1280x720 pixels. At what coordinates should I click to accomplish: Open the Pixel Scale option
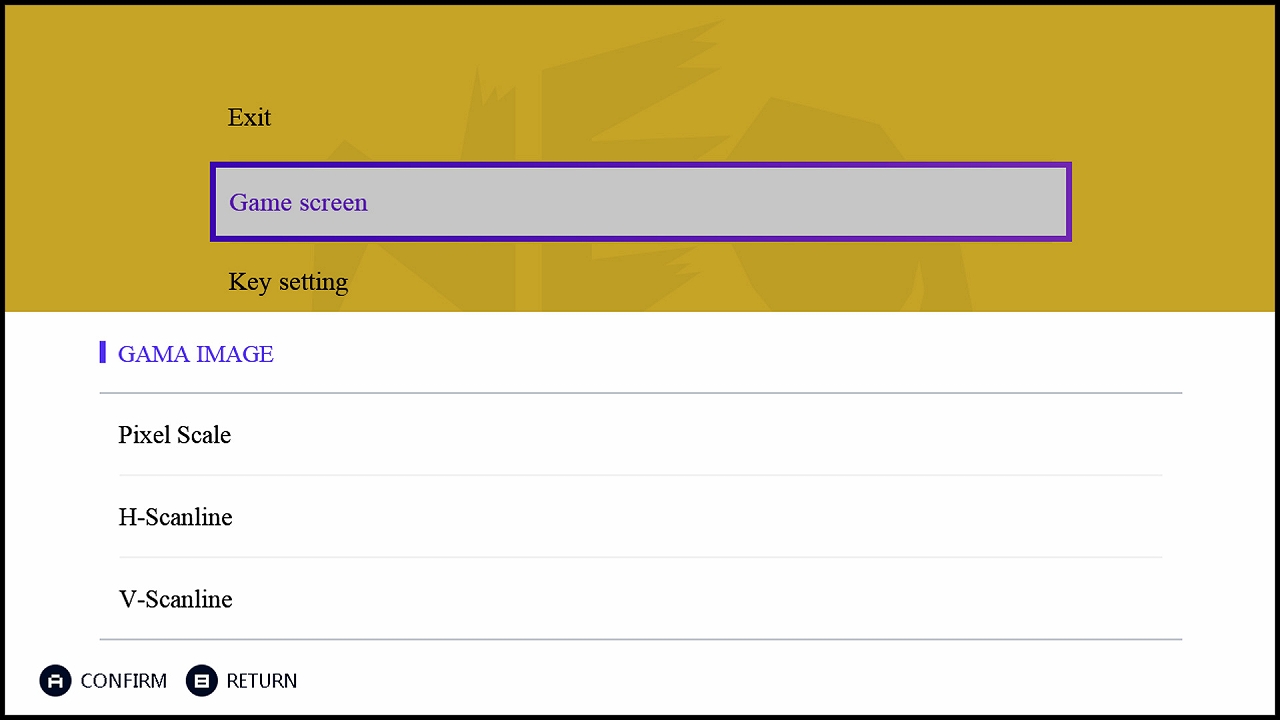click(x=640, y=435)
